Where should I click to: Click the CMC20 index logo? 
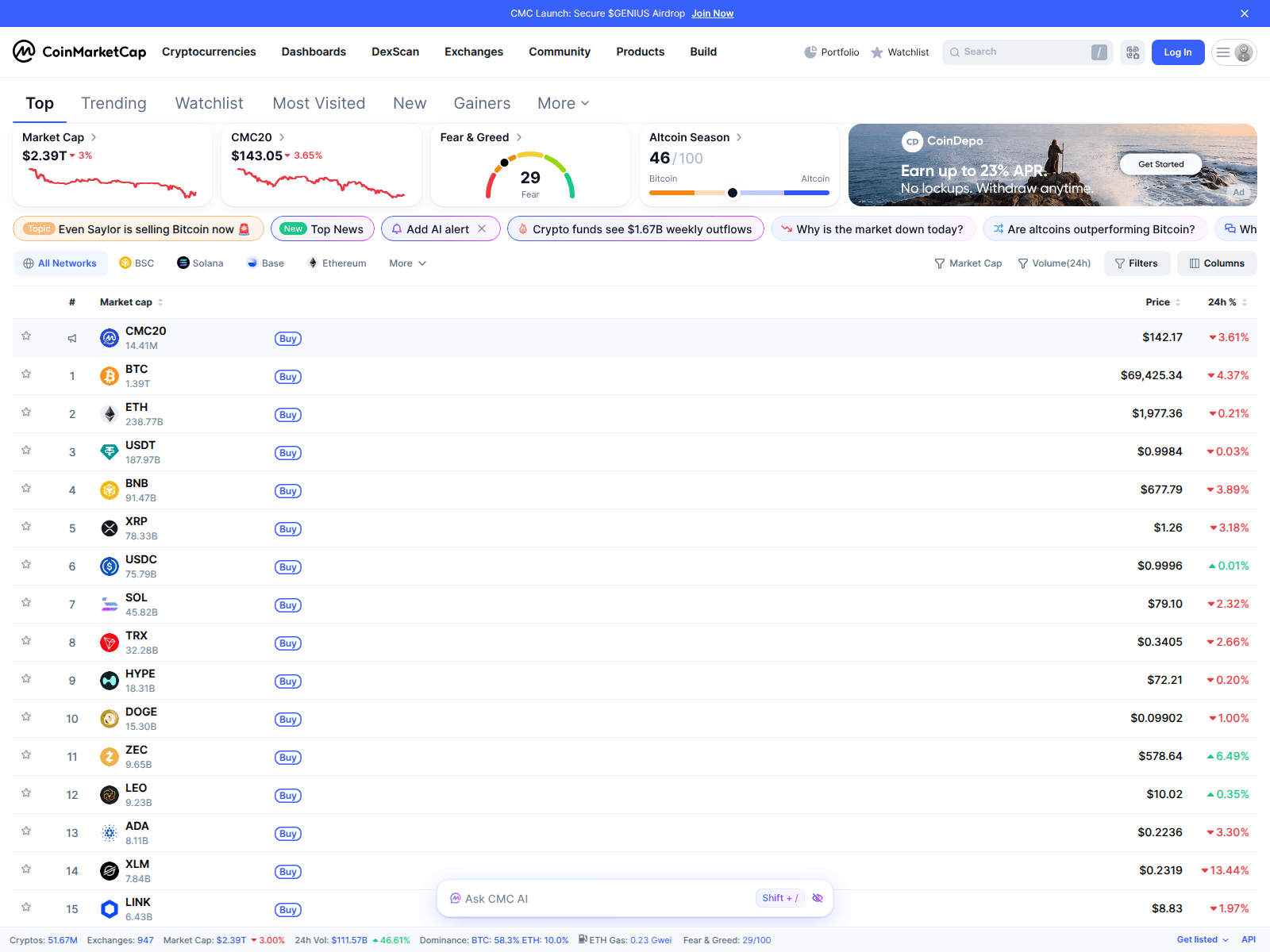(110, 338)
